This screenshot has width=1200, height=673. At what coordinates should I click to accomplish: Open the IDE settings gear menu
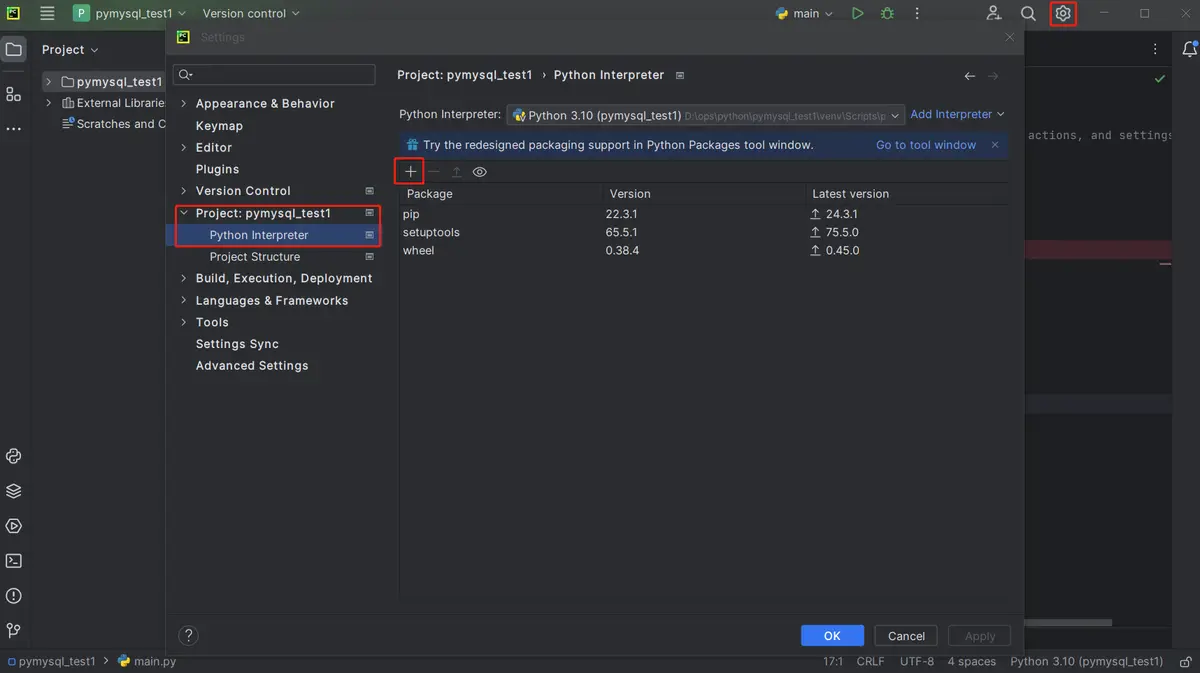(x=1063, y=14)
